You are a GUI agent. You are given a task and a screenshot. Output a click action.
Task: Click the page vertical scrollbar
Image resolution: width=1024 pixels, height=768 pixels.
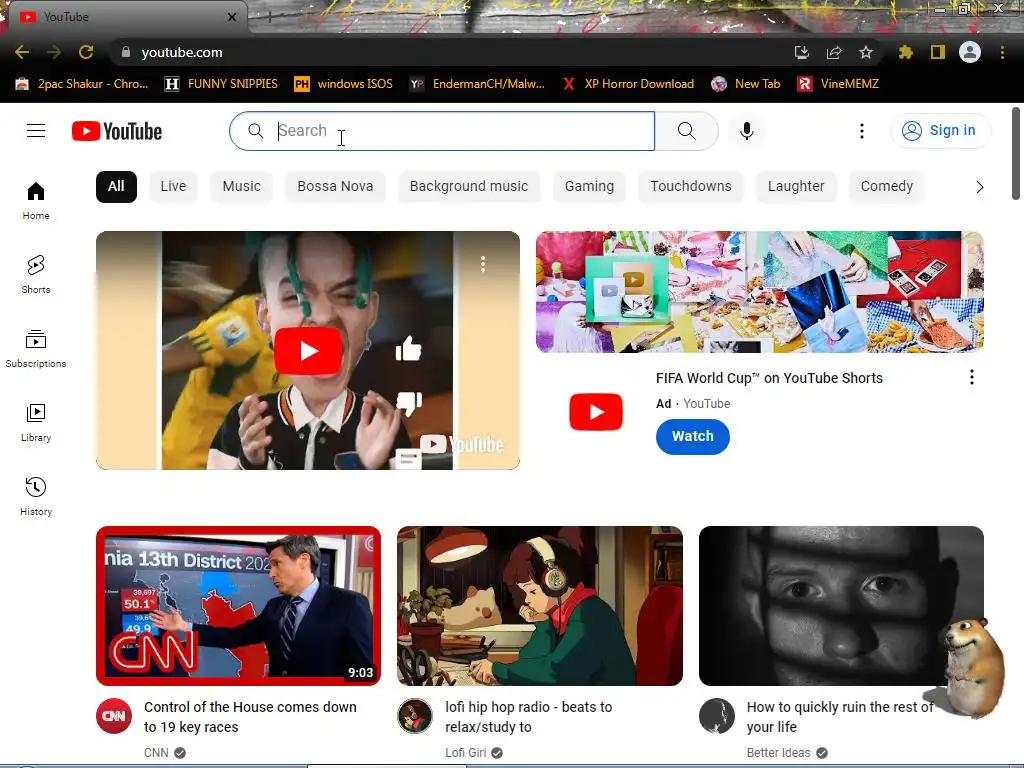[x=1016, y=154]
